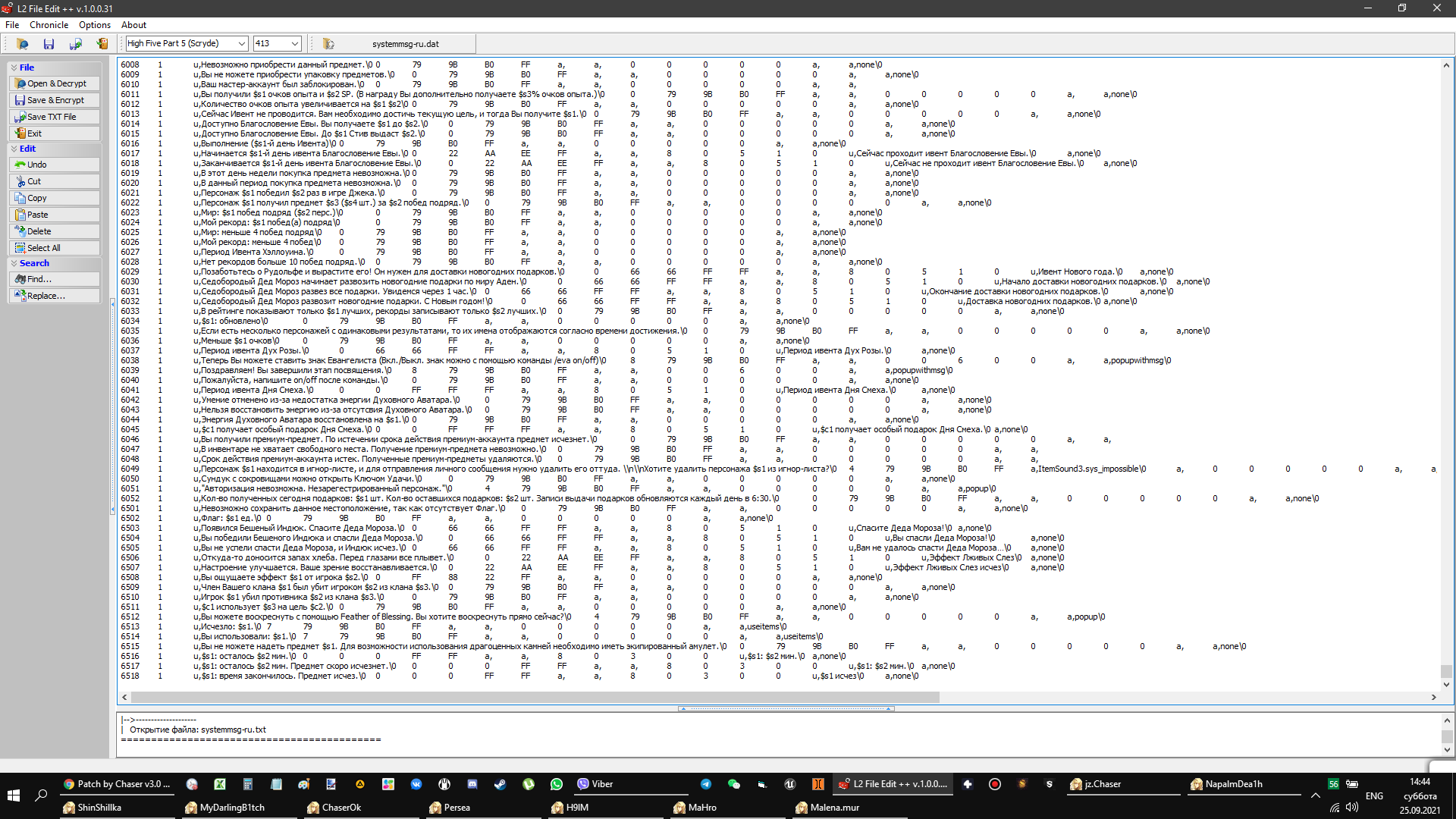Collapse the Edit sidebar section

tap(14, 149)
